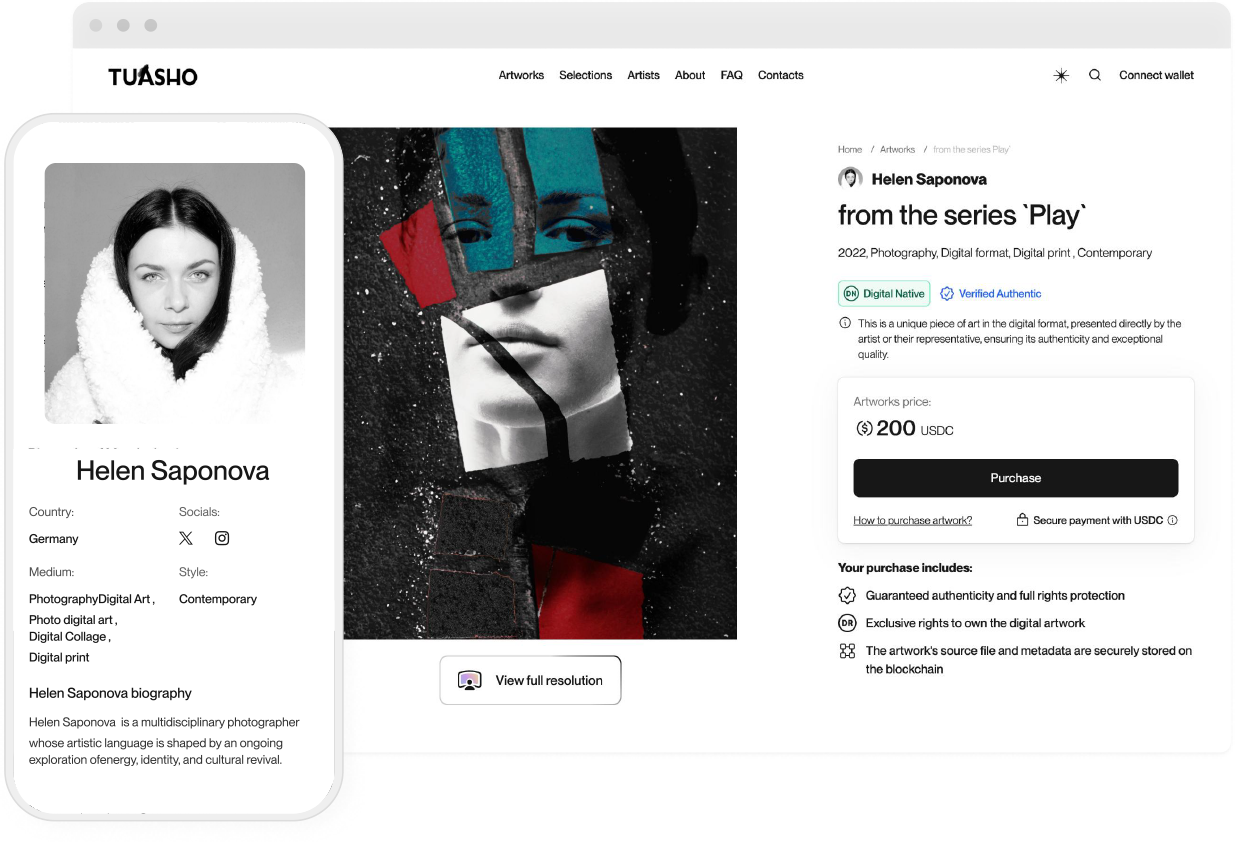Click the info icon beside description text

pos(845,323)
